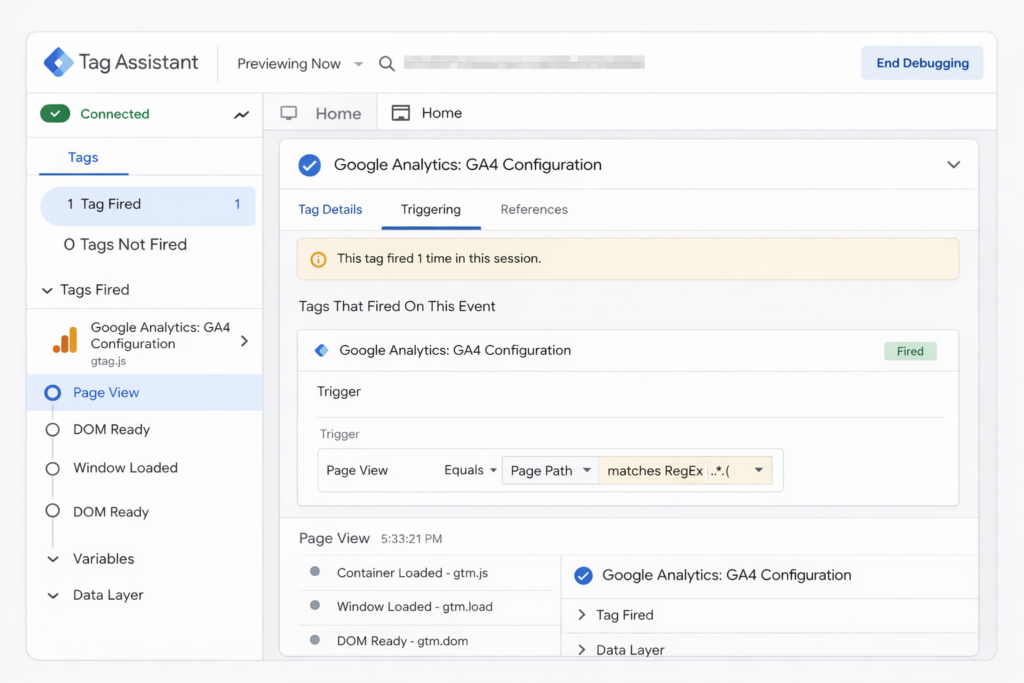Click the Window Loaded - gtm.load event

point(415,607)
